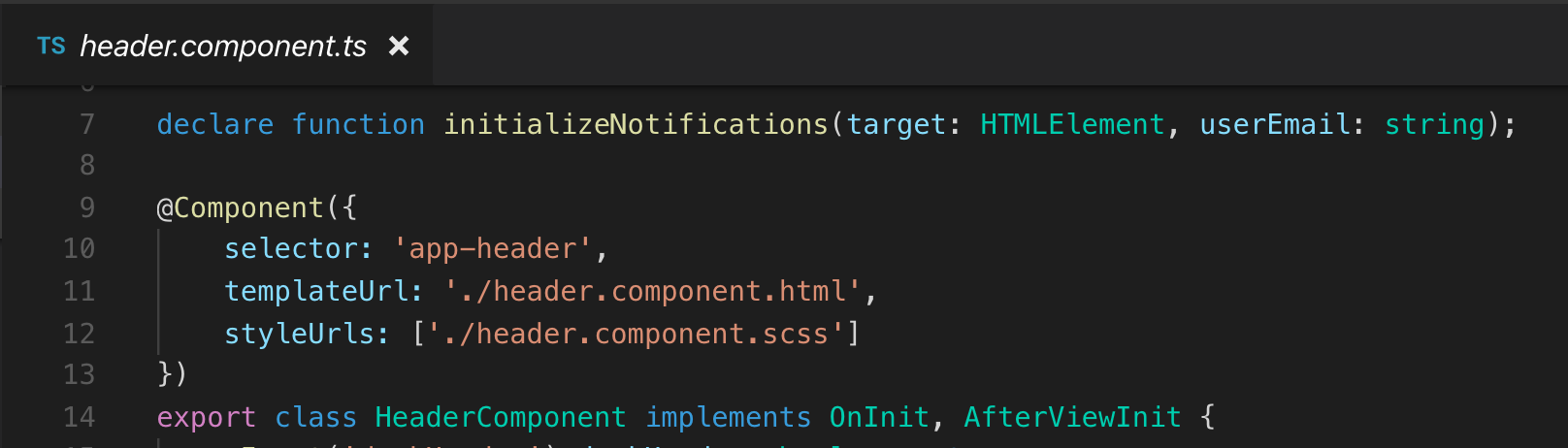Click the AfterViewInit interface name

tap(1072, 417)
